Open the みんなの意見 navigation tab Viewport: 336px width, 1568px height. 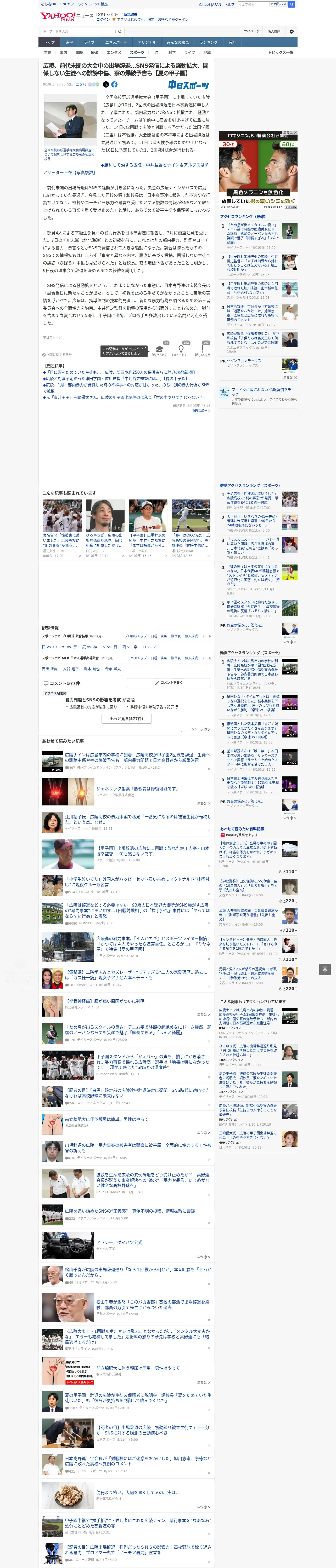(177, 43)
